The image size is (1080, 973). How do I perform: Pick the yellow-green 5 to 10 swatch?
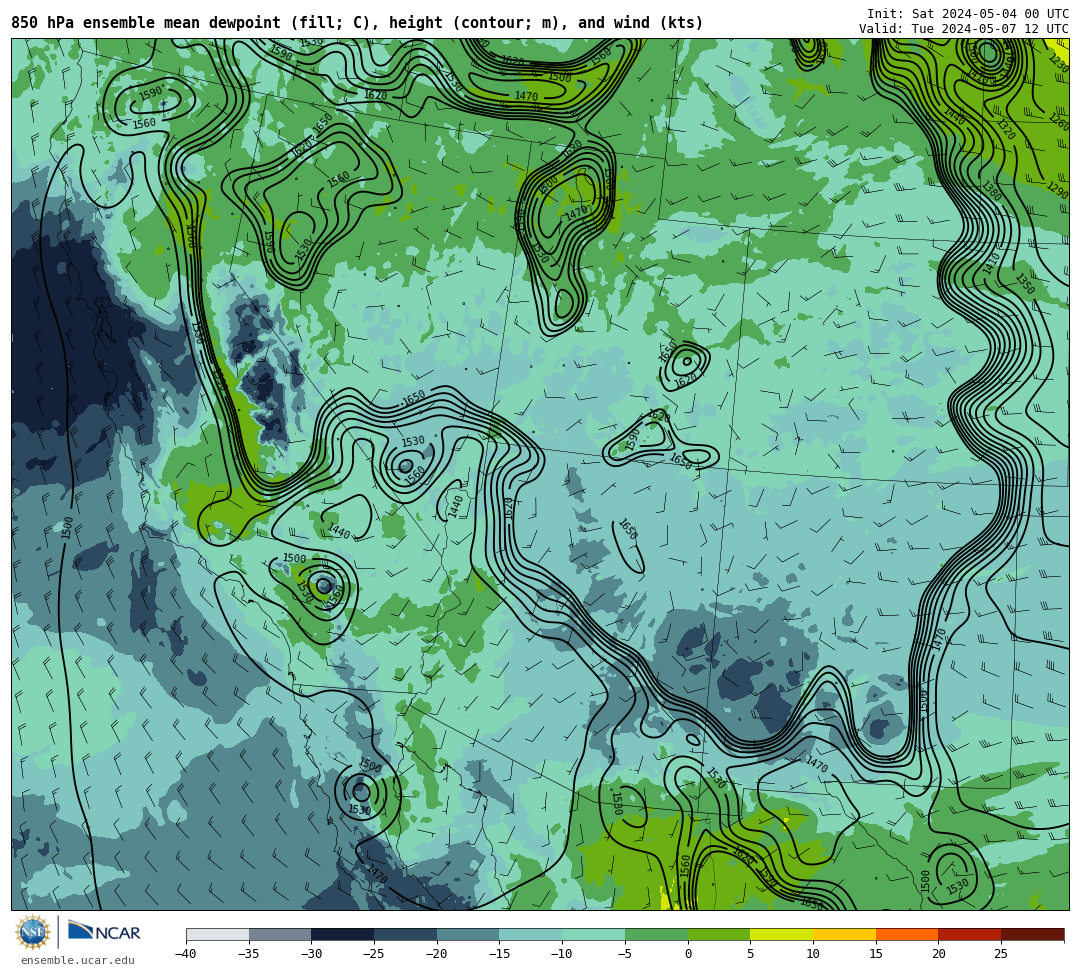point(781,934)
